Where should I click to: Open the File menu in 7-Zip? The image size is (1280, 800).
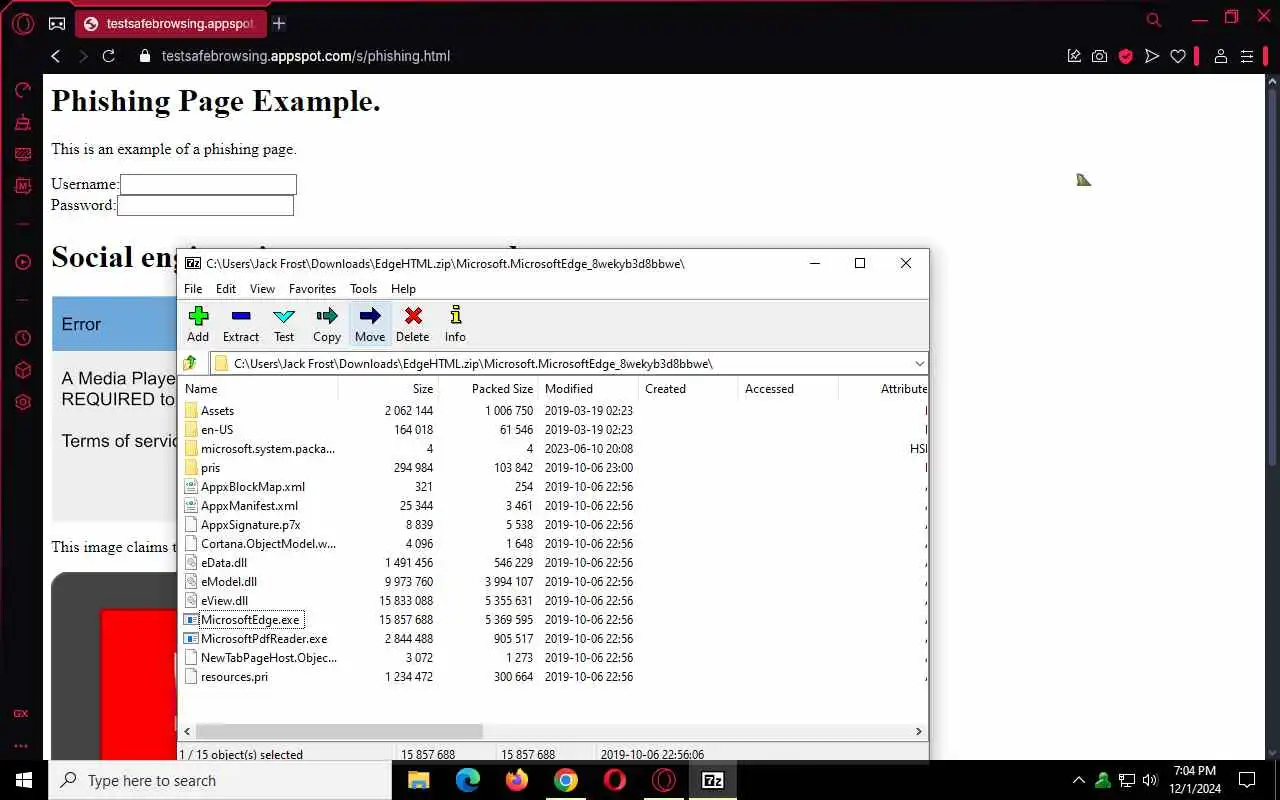coord(193,289)
